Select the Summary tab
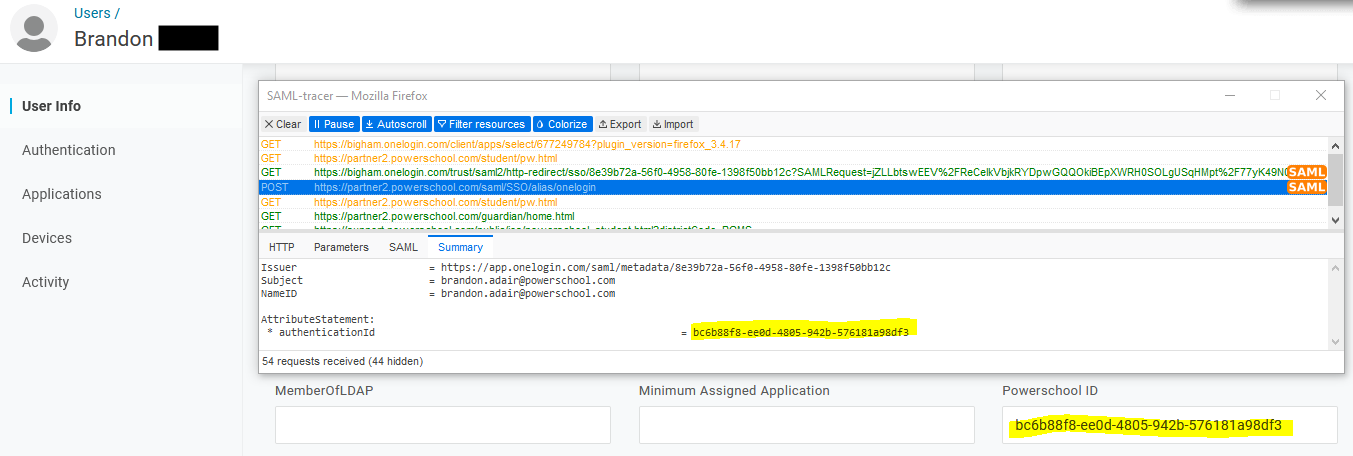The height and width of the screenshot is (456, 1353). point(460,247)
